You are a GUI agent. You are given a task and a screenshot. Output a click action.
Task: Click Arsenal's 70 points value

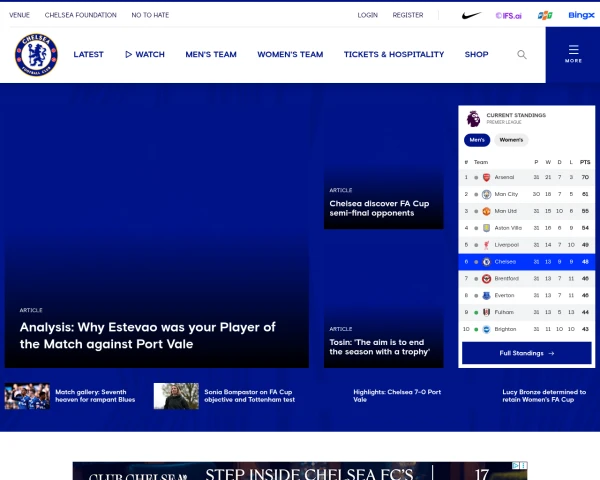585,177
